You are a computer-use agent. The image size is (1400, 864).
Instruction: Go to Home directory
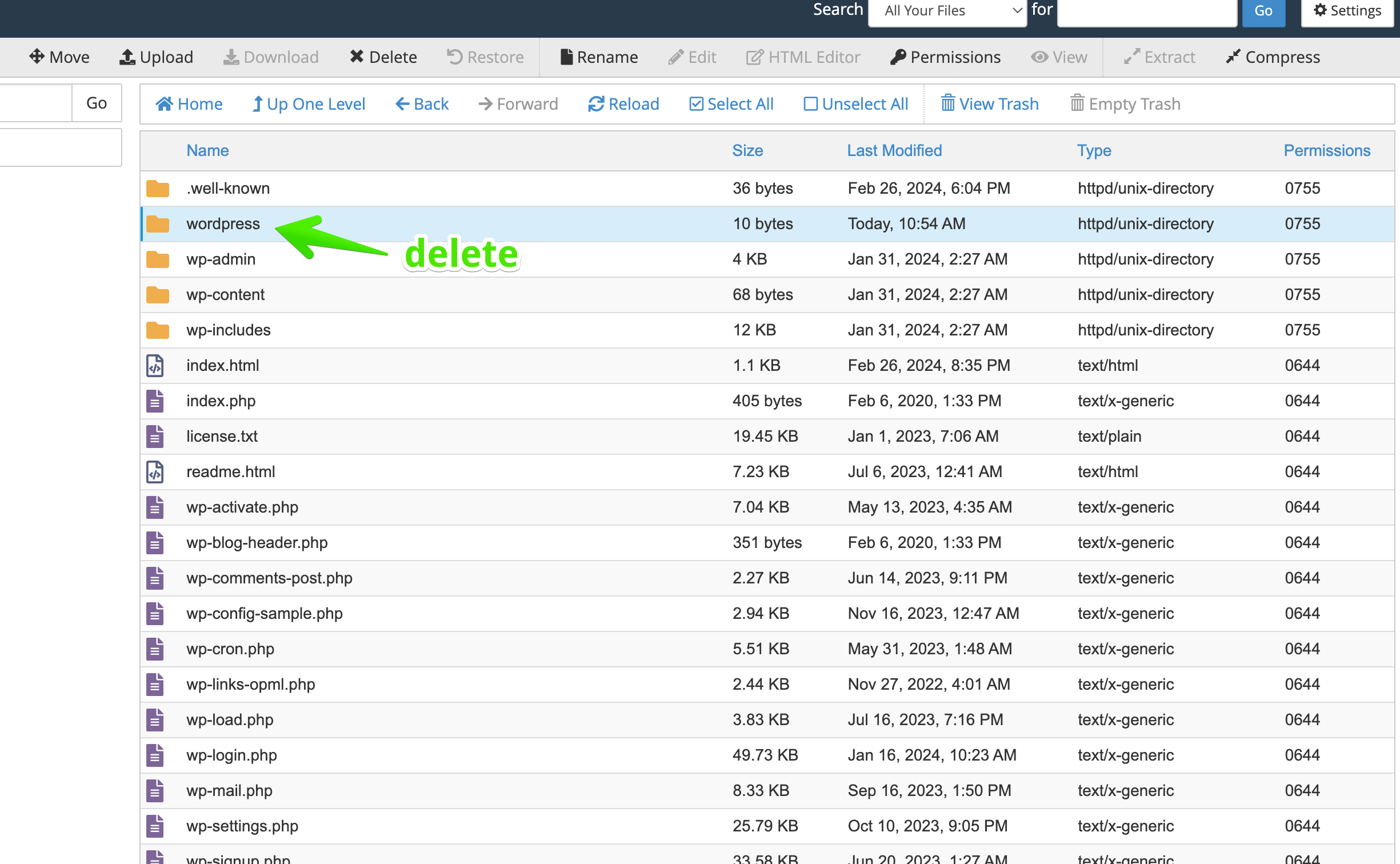pos(189,103)
